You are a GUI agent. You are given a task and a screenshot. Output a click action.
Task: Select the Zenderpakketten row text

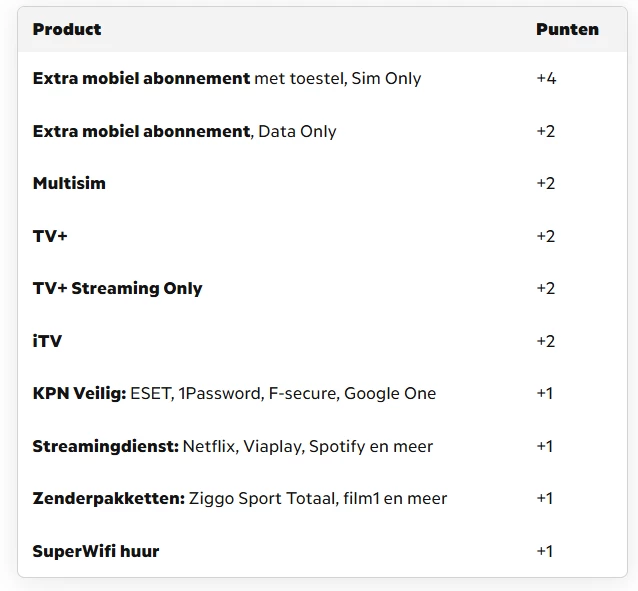[x=240, y=498]
